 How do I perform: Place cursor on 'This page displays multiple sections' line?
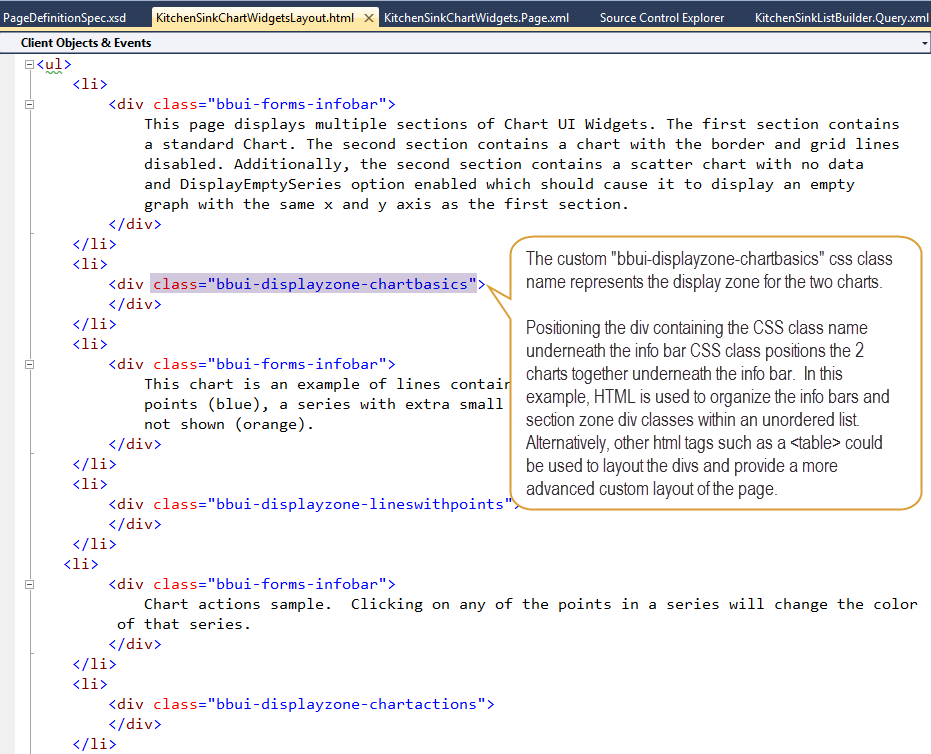point(521,125)
